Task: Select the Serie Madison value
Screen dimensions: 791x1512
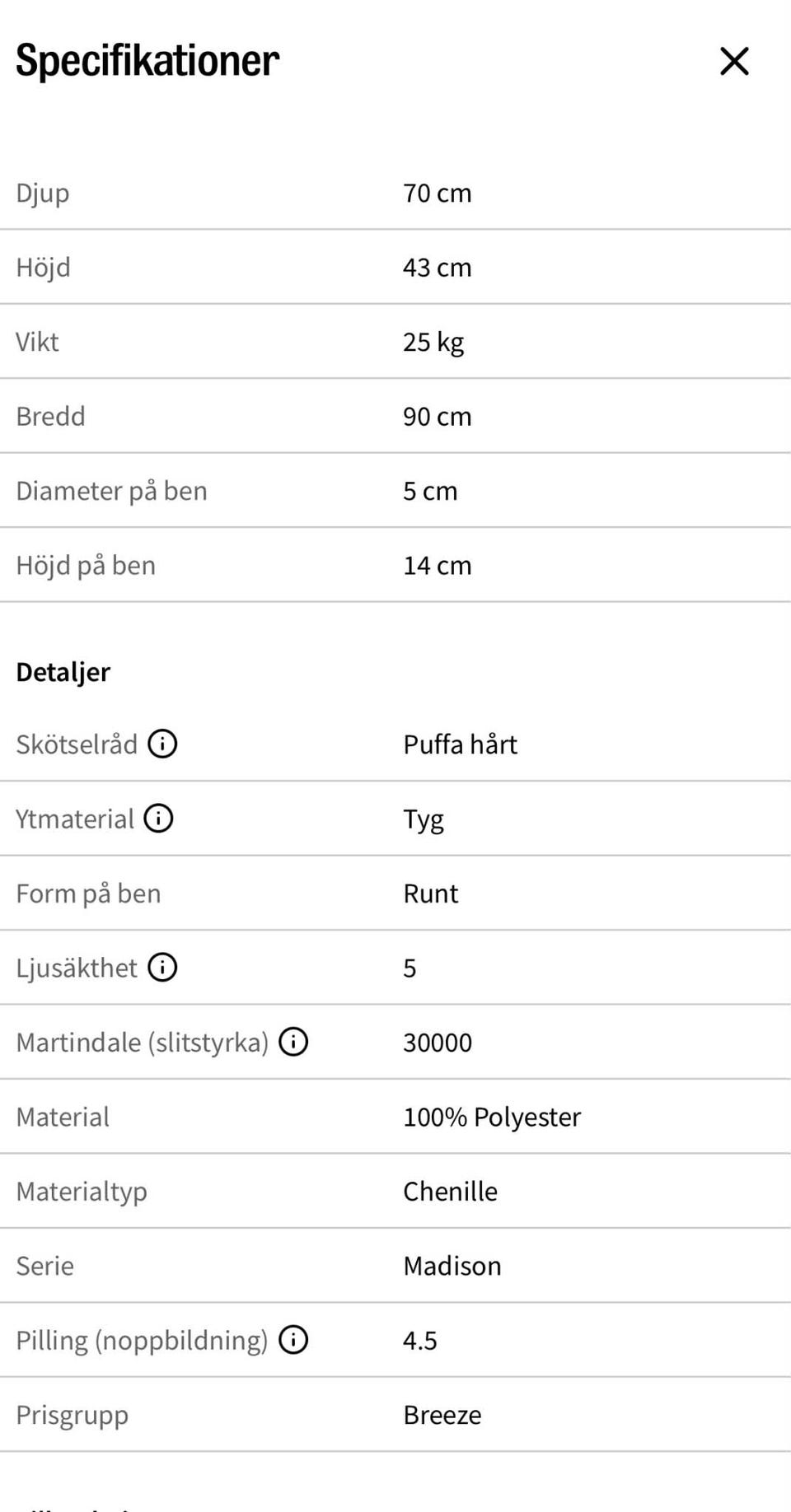Action: click(452, 1266)
